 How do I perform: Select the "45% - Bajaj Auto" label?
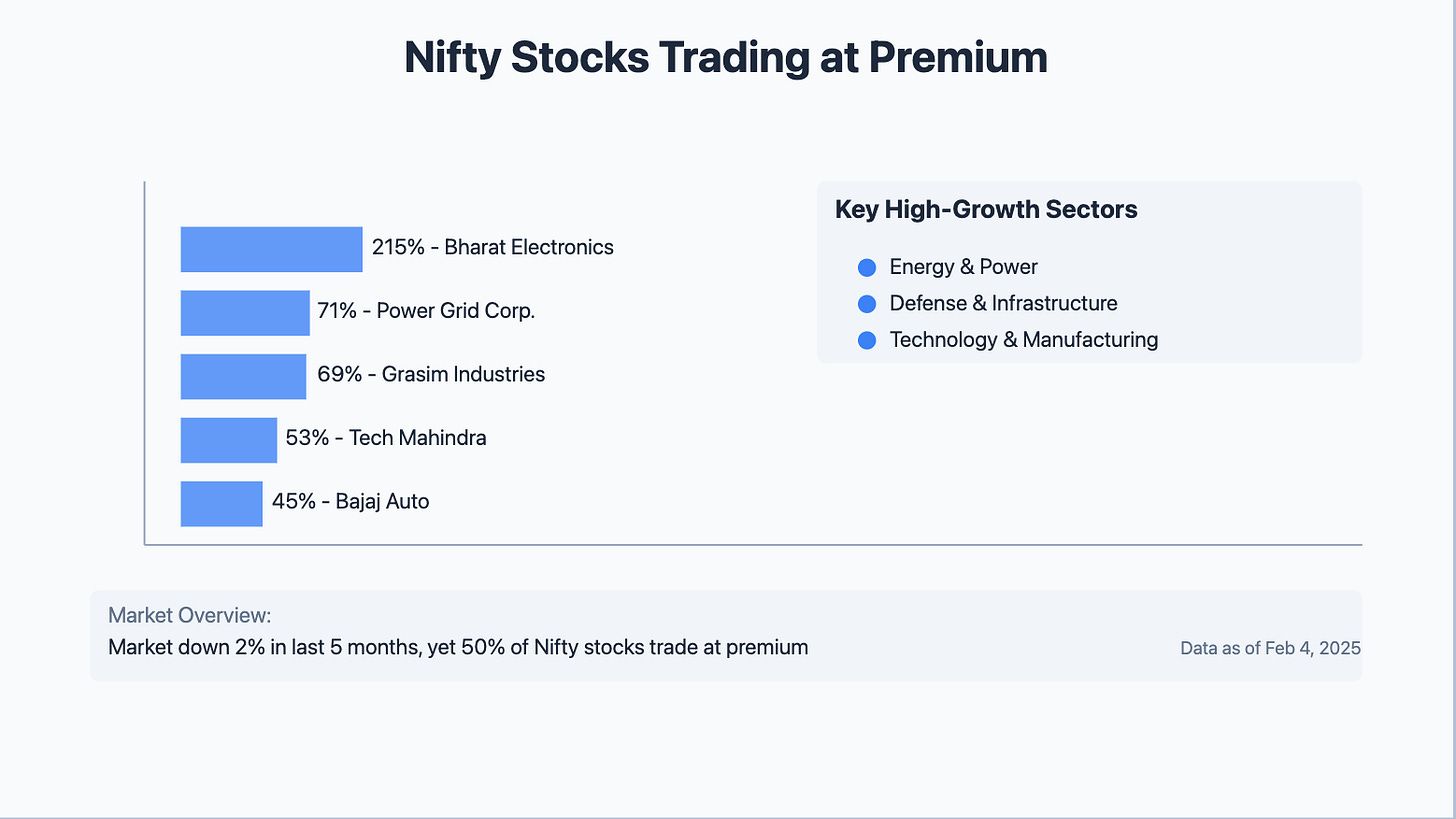pos(350,501)
